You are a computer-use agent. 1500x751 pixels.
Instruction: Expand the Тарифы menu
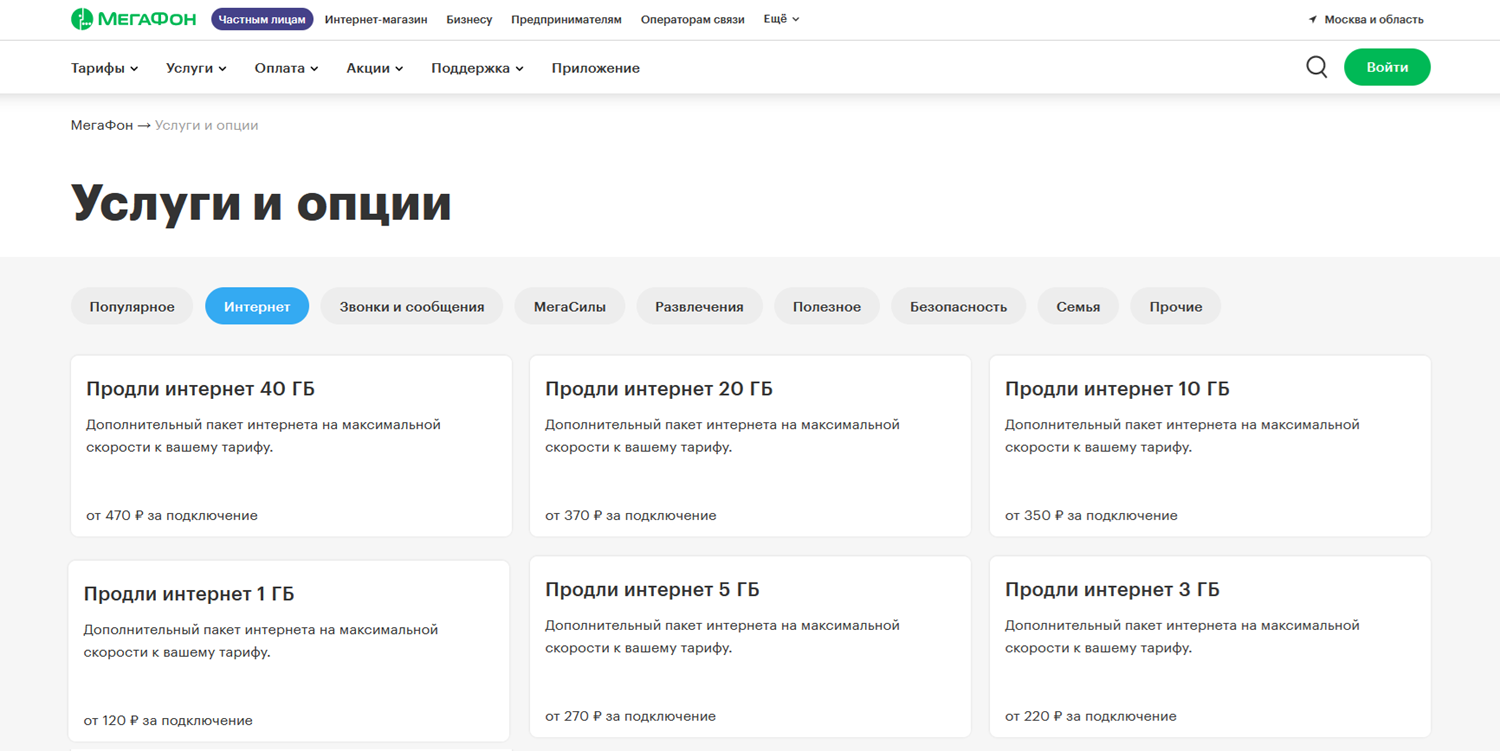104,68
